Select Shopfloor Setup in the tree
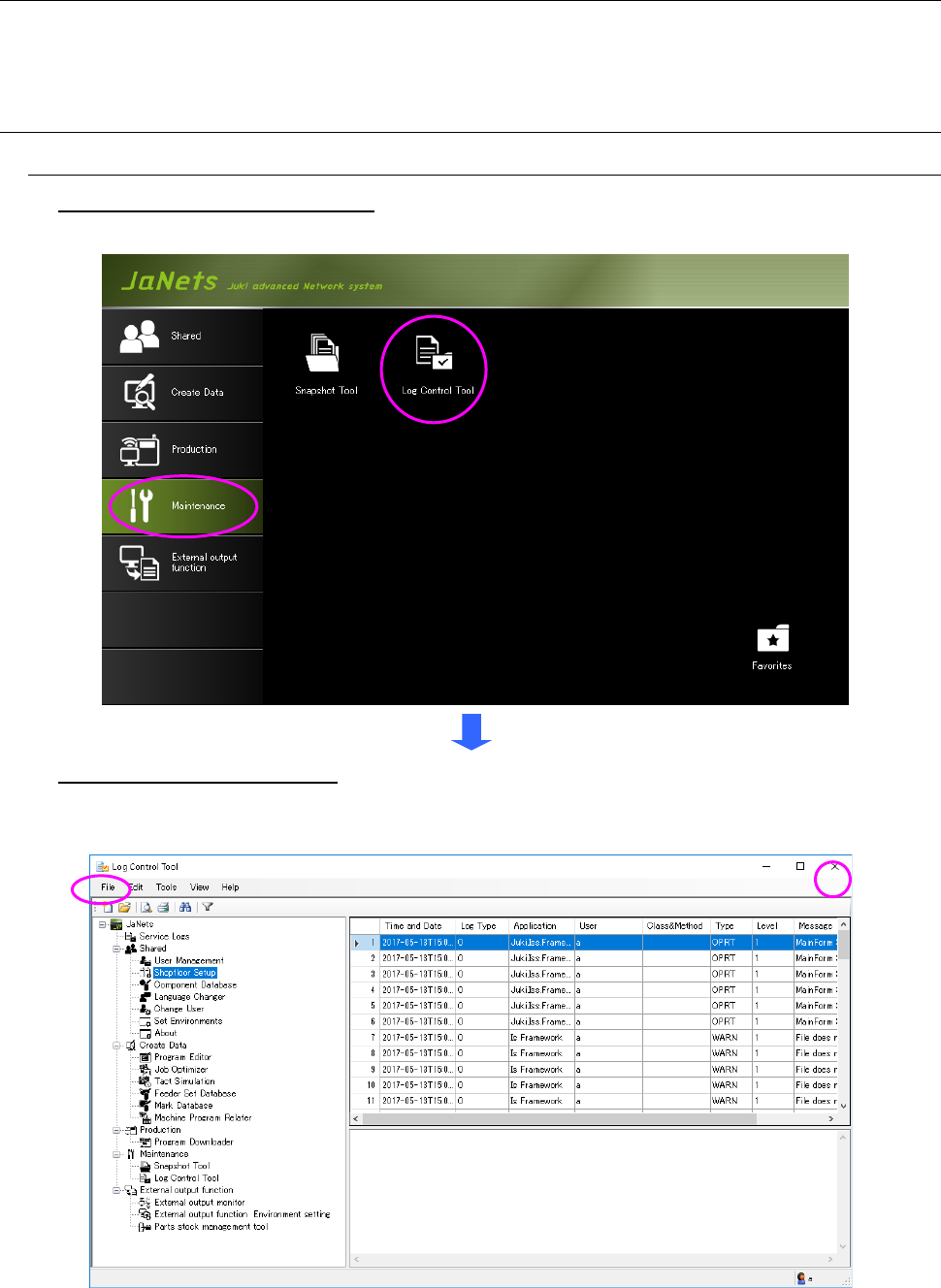 pyautogui.click(x=185, y=973)
